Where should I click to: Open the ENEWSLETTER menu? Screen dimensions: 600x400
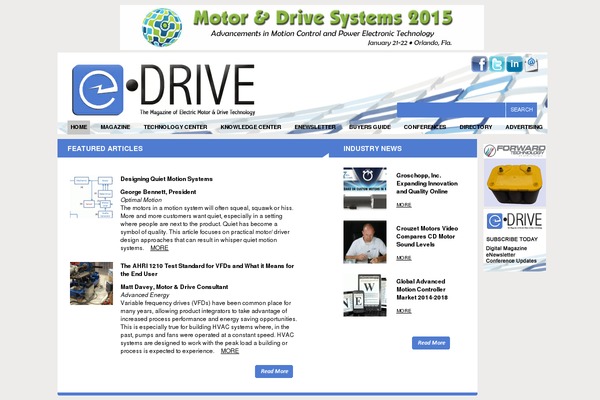[x=315, y=127]
